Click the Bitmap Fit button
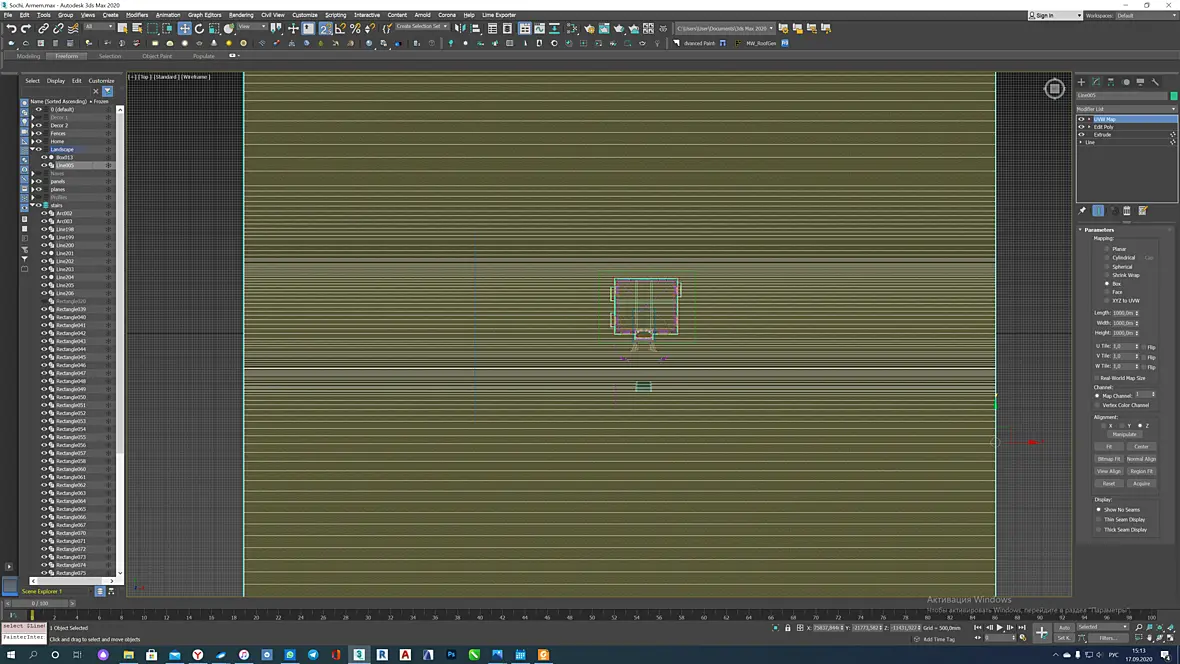Screen dimensions: 1180x664 click(x=1109, y=458)
